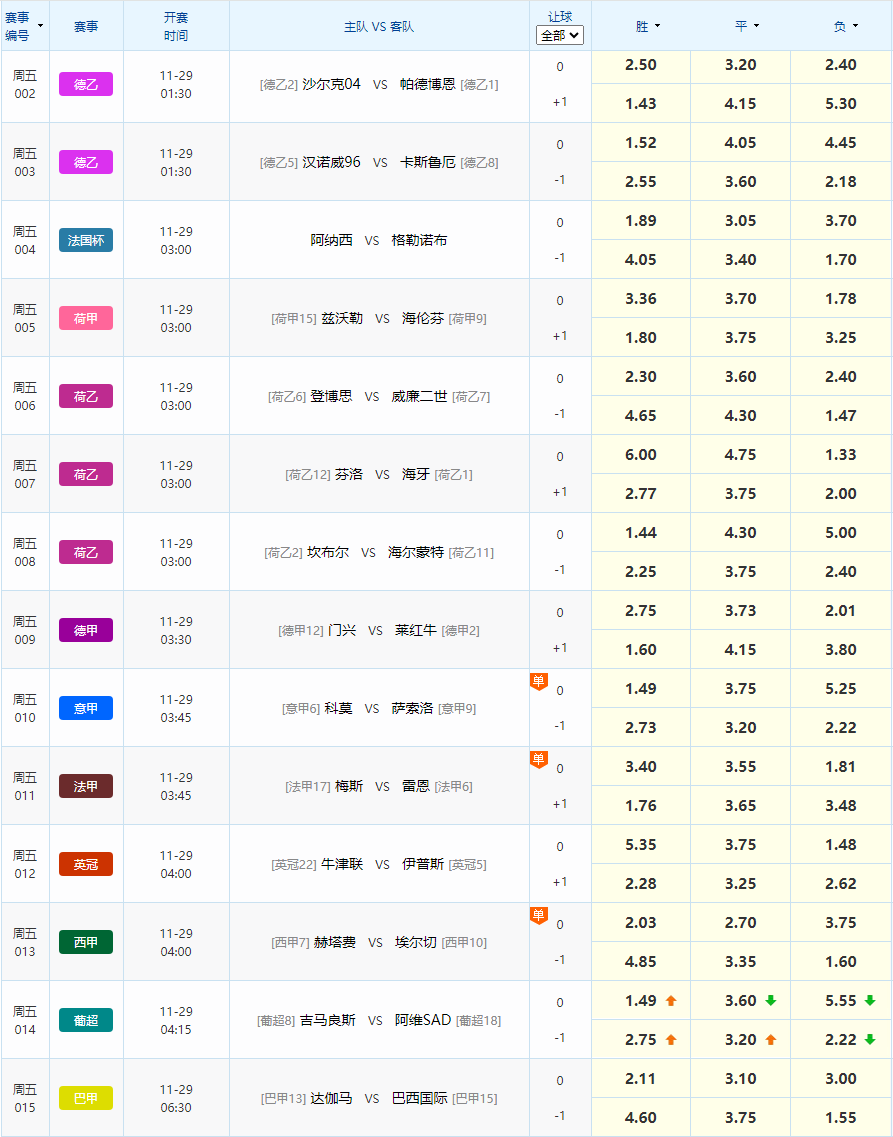
Task: Open team 帕德博恩
Action: point(428,84)
